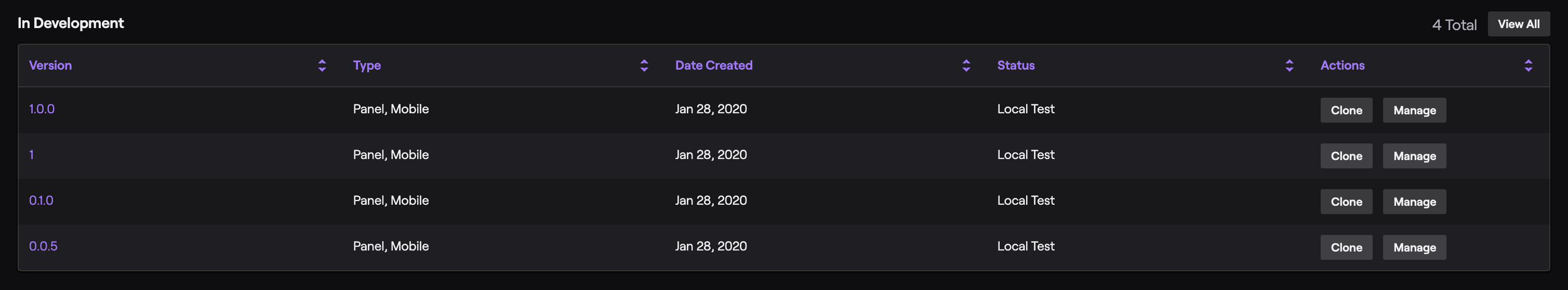Clone version 0.1.0

click(x=1346, y=202)
